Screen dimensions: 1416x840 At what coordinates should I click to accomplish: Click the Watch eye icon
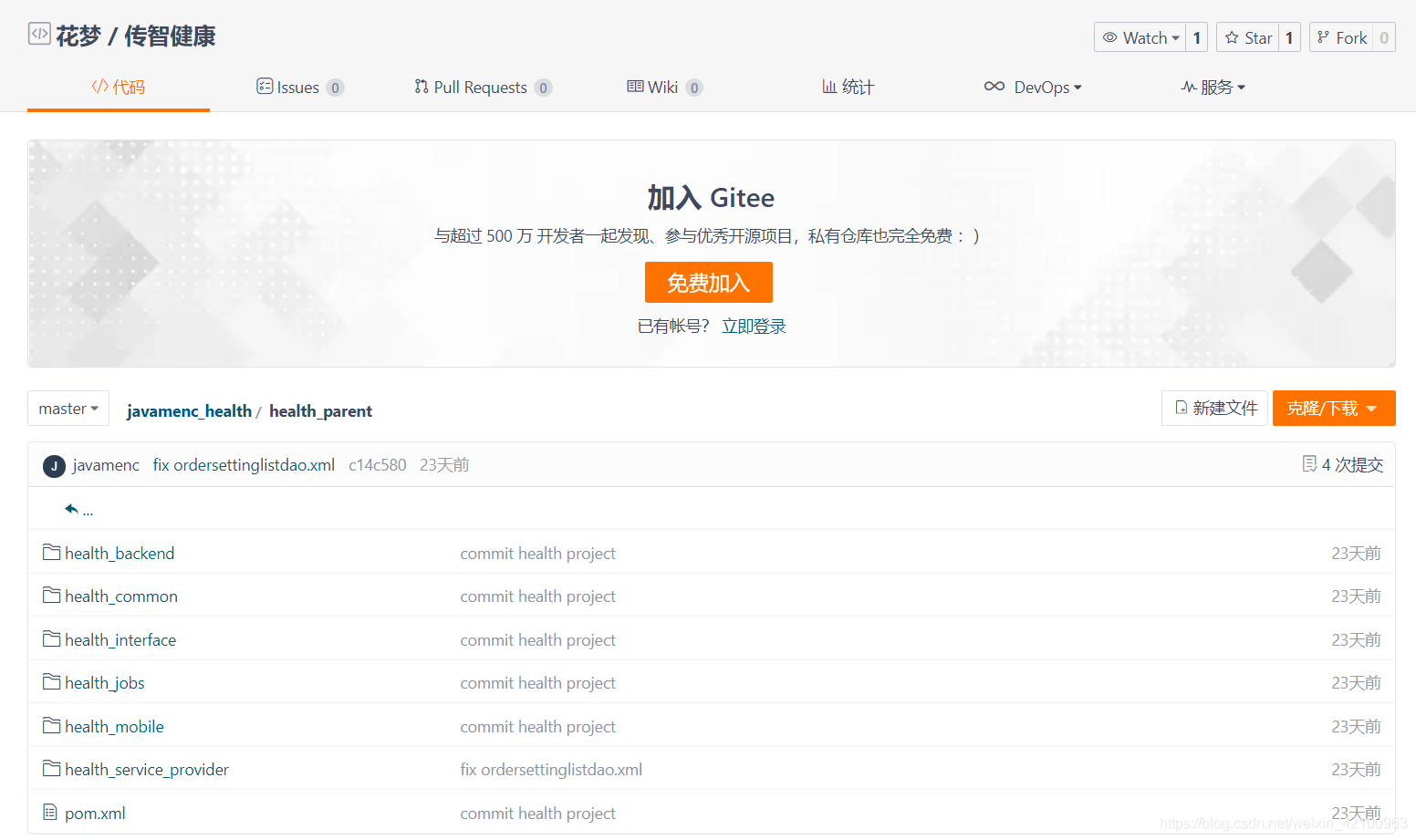[1110, 37]
